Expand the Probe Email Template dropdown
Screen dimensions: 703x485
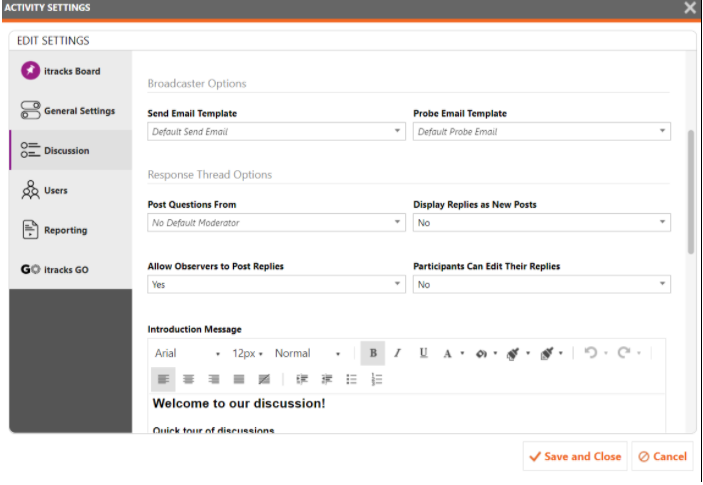(x=542, y=132)
